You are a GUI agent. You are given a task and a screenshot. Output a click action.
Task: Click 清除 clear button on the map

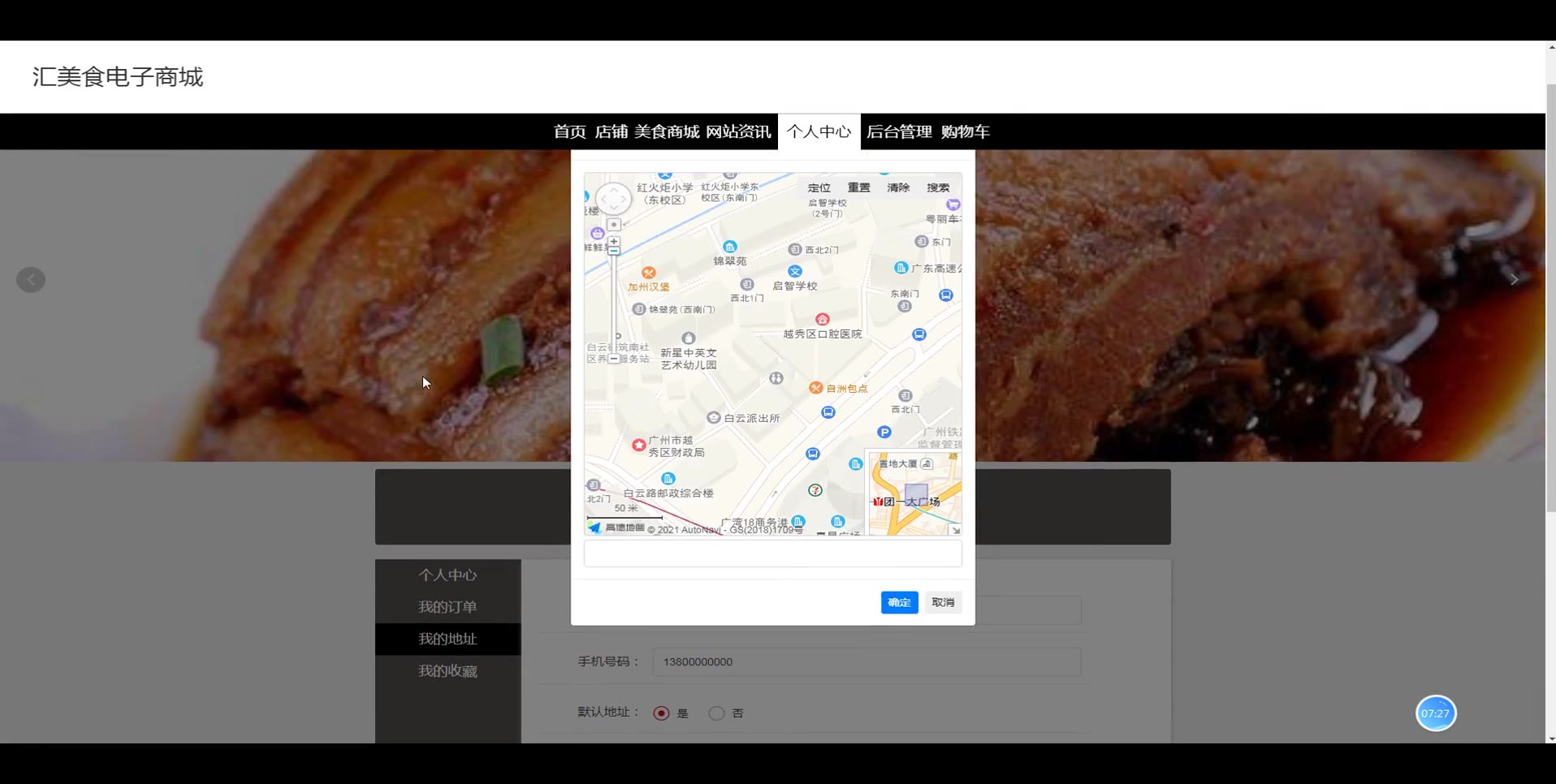(x=898, y=187)
